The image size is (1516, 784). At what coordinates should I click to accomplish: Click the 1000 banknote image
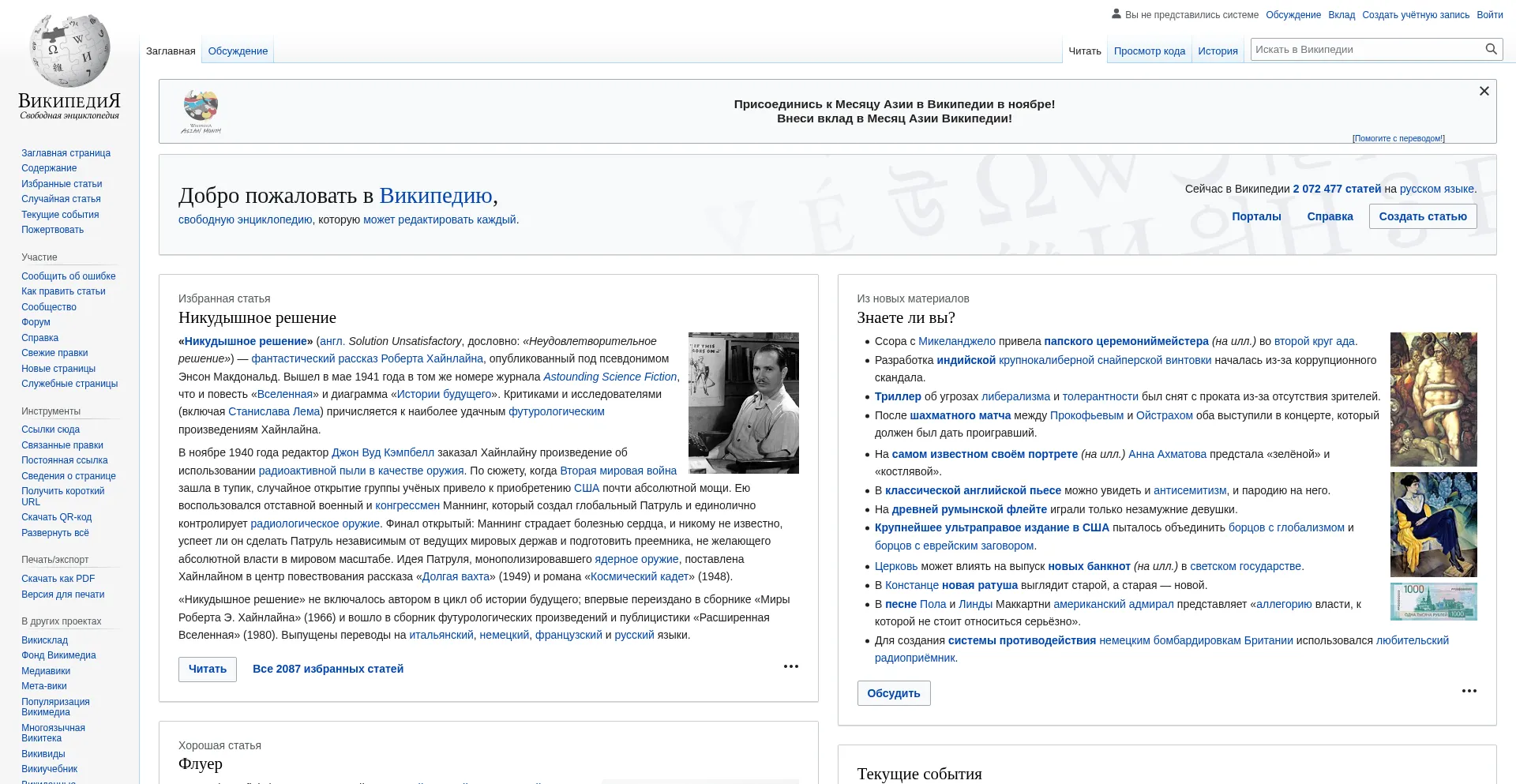(x=1433, y=602)
